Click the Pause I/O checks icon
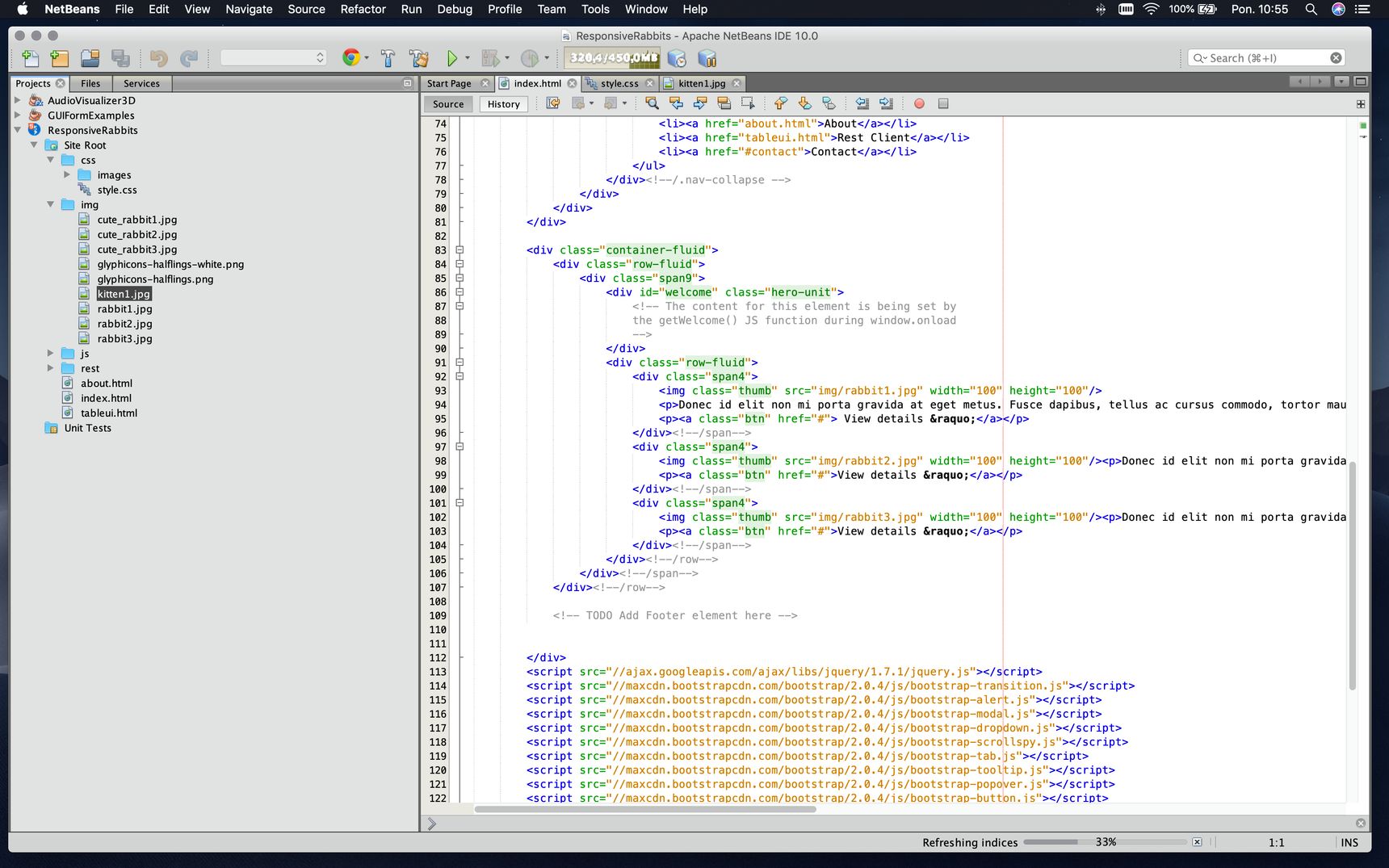Image resolution: width=1389 pixels, height=868 pixels. click(707, 58)
